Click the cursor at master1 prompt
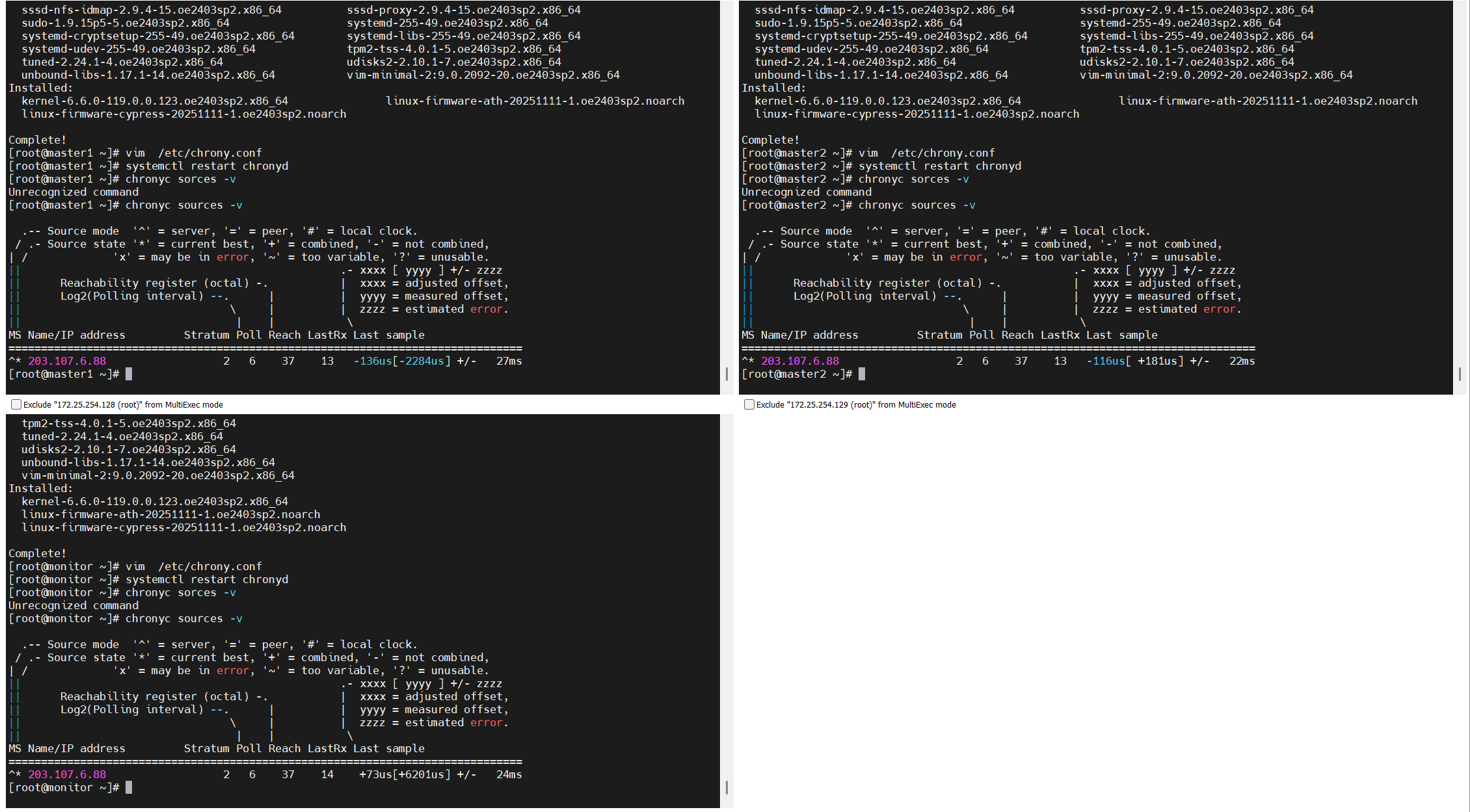1470x812 pixels. 129,374
